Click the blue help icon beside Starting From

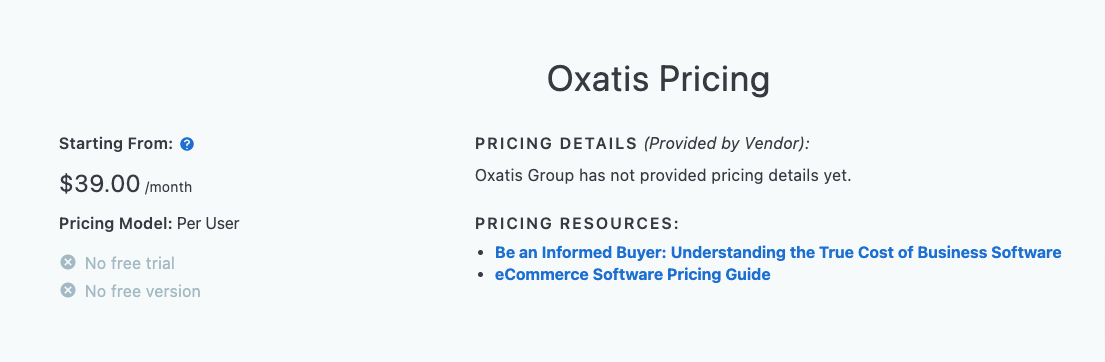pos(187,144)
